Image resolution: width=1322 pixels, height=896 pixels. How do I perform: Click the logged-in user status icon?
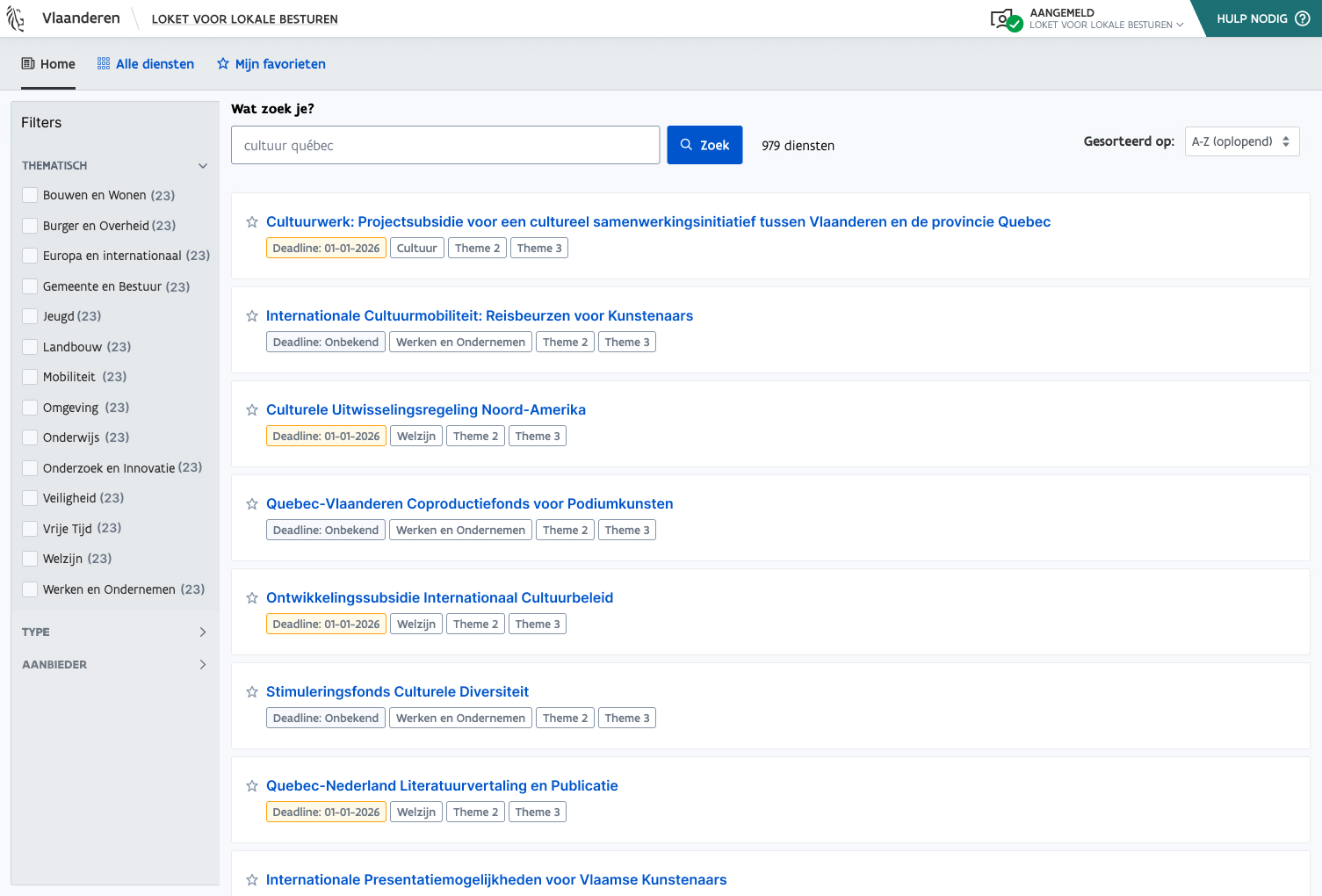coord(1006,19)
